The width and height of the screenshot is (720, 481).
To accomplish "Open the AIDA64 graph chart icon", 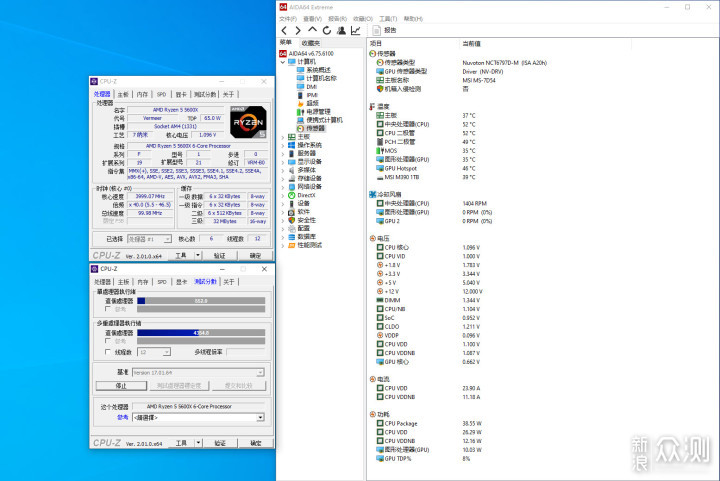I will (355, 30).
